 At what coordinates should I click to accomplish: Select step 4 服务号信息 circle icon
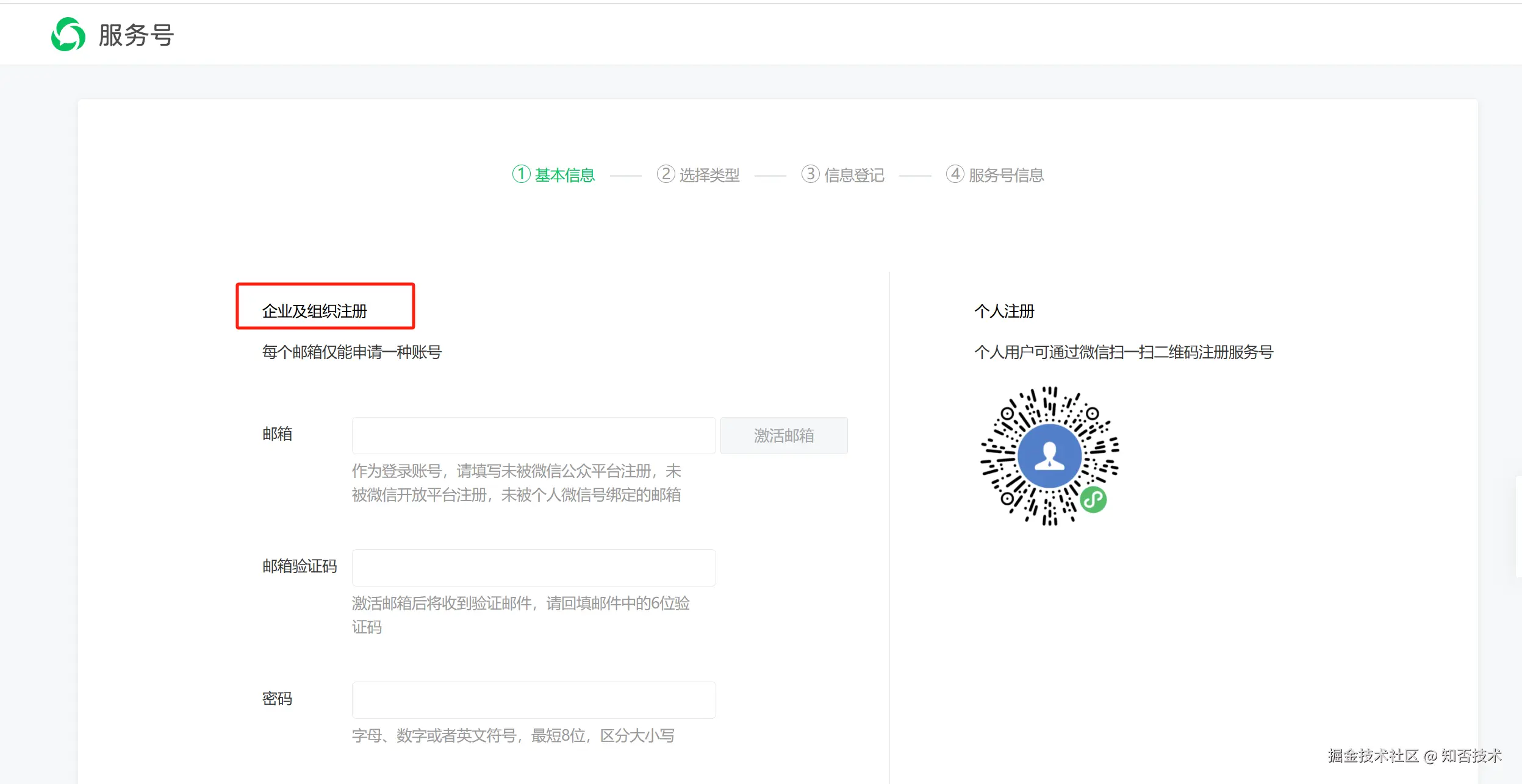(955, 174)
